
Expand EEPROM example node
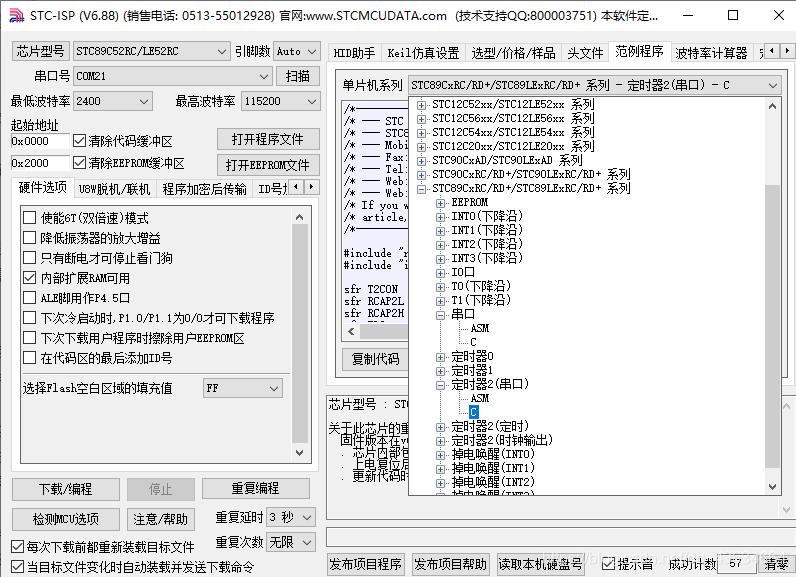click(440, 203)
